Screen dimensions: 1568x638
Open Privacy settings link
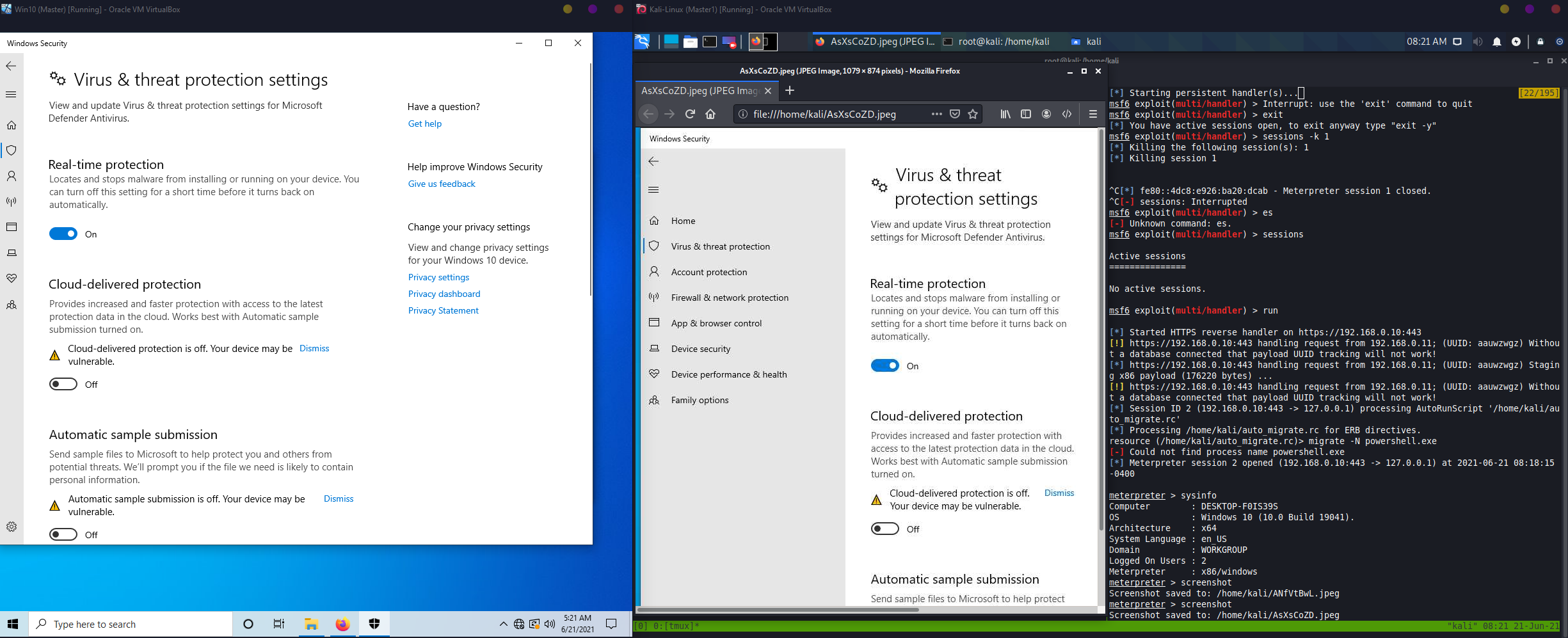pyautogui.click(x=438, y=277)
